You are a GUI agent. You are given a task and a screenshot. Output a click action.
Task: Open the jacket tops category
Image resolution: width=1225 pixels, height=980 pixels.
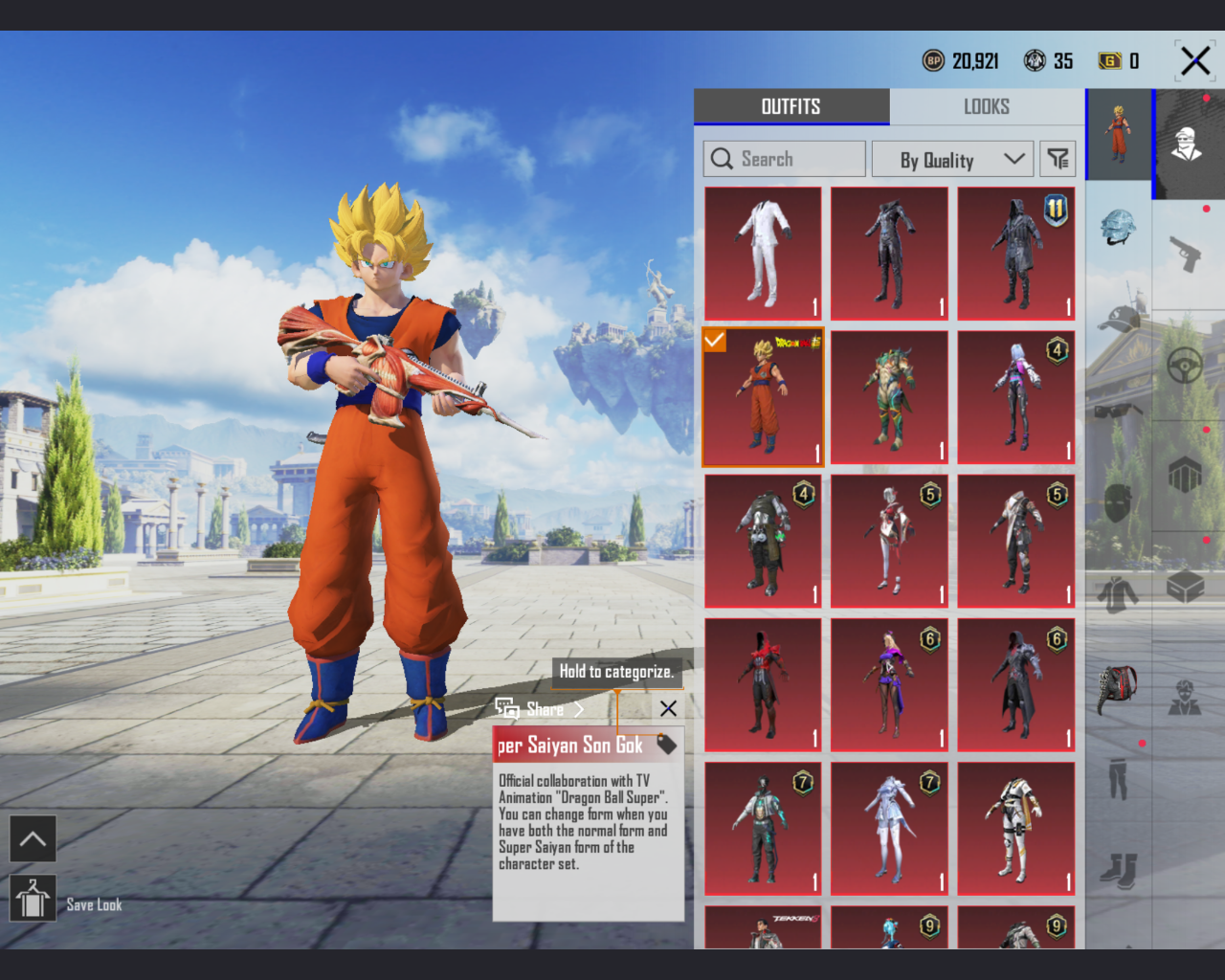(1118, 594)
